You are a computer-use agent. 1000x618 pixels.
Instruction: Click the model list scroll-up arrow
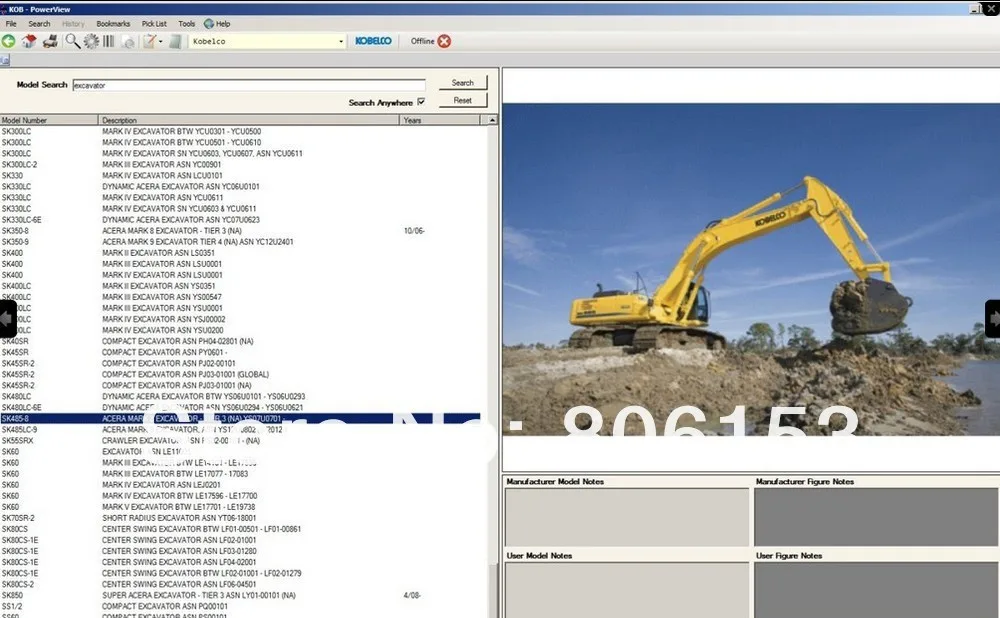492,120
